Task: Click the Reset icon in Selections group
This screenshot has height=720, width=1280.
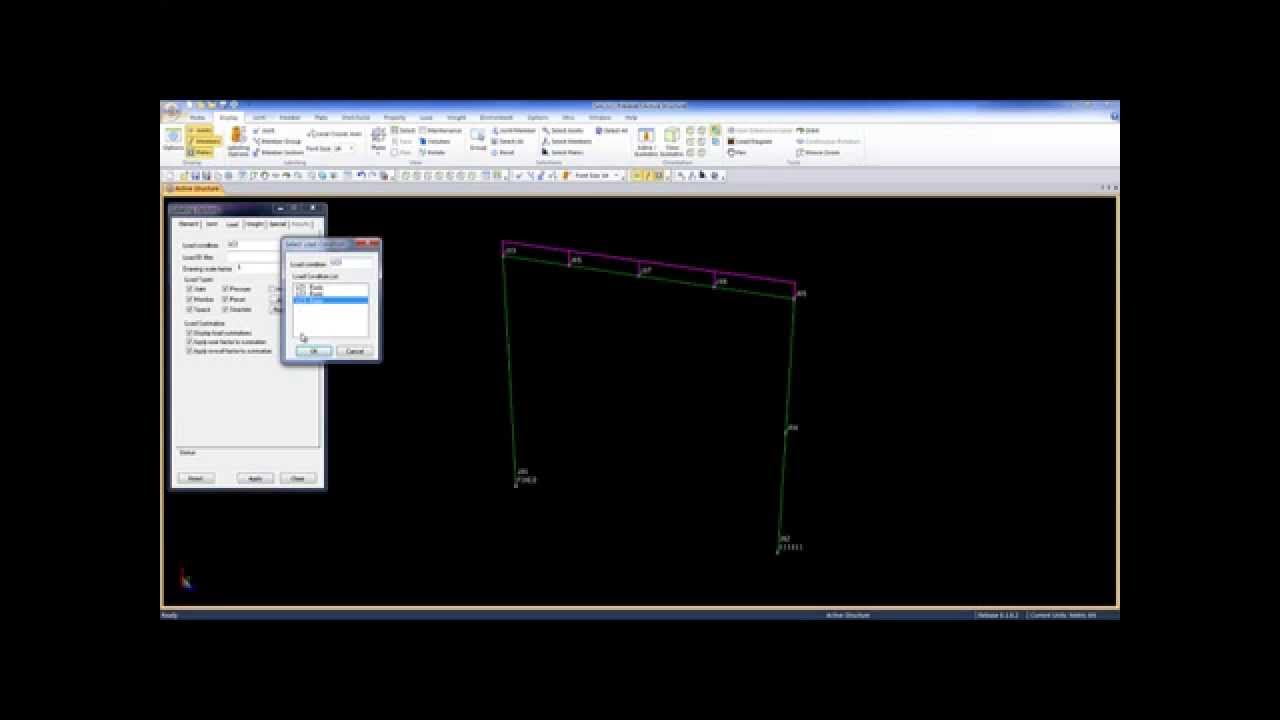Action: (x=501, y=152)
